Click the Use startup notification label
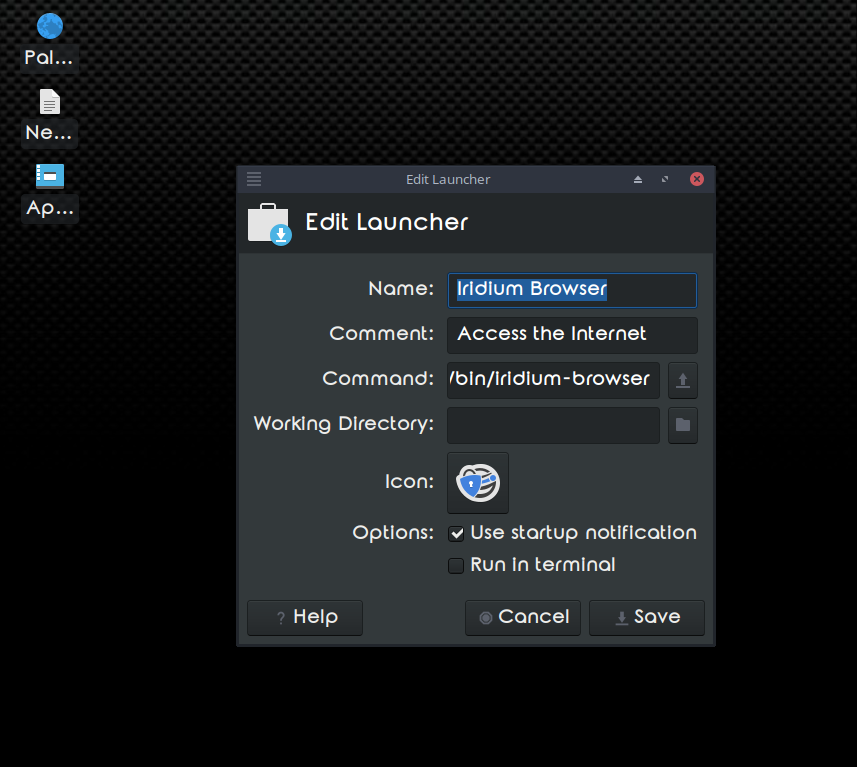 [583, 533]
